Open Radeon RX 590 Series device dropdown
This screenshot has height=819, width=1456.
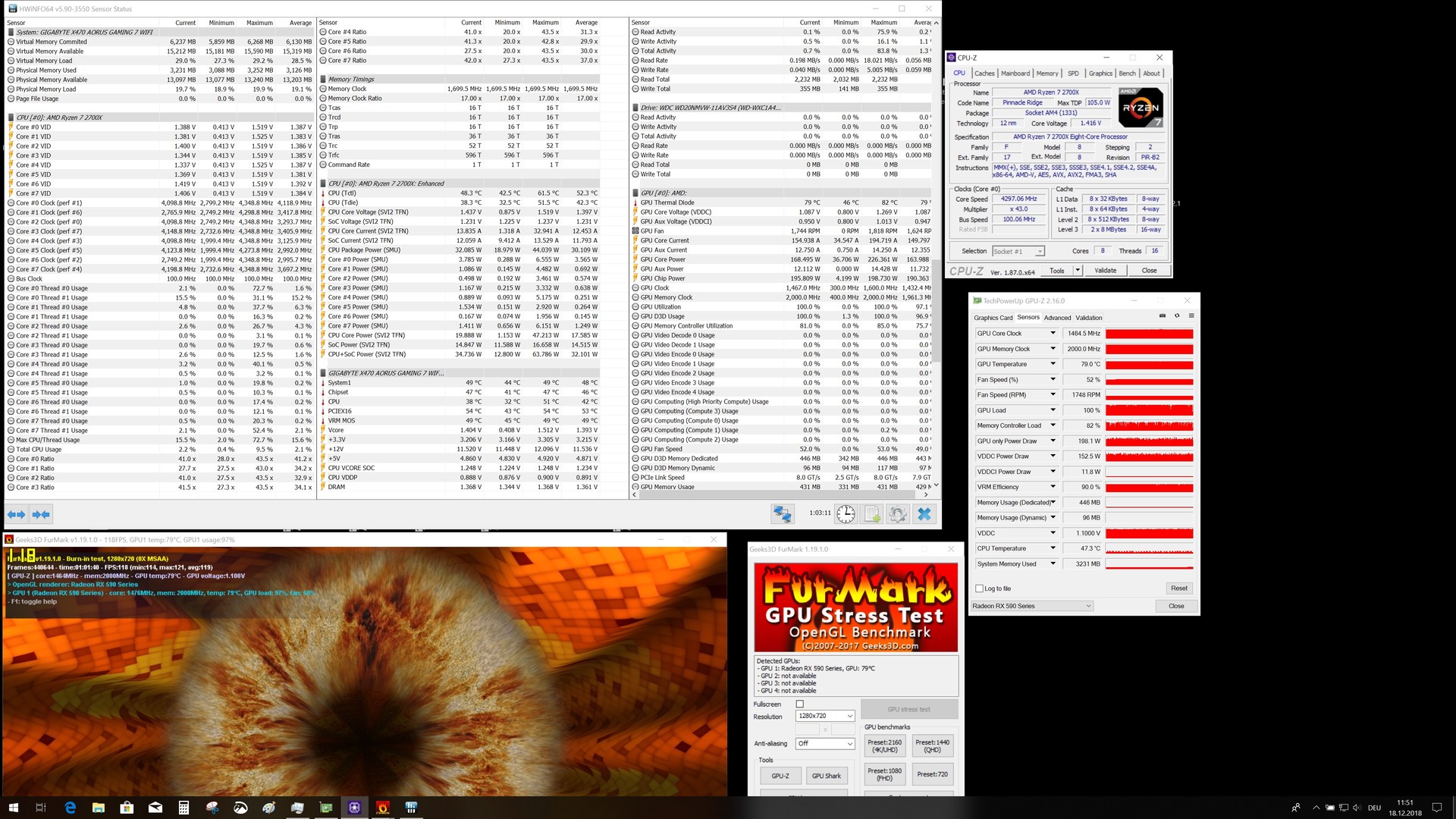[1032, 606]
